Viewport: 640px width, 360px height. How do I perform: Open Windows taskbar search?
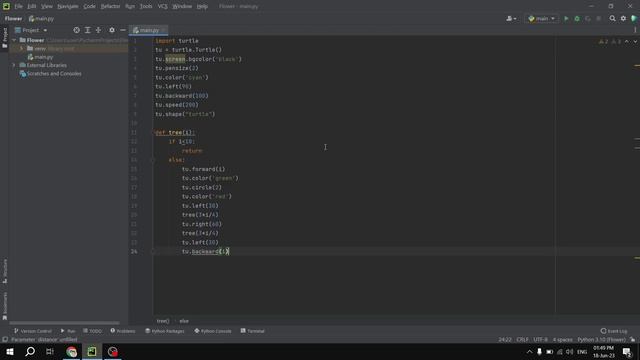[30, 351]
